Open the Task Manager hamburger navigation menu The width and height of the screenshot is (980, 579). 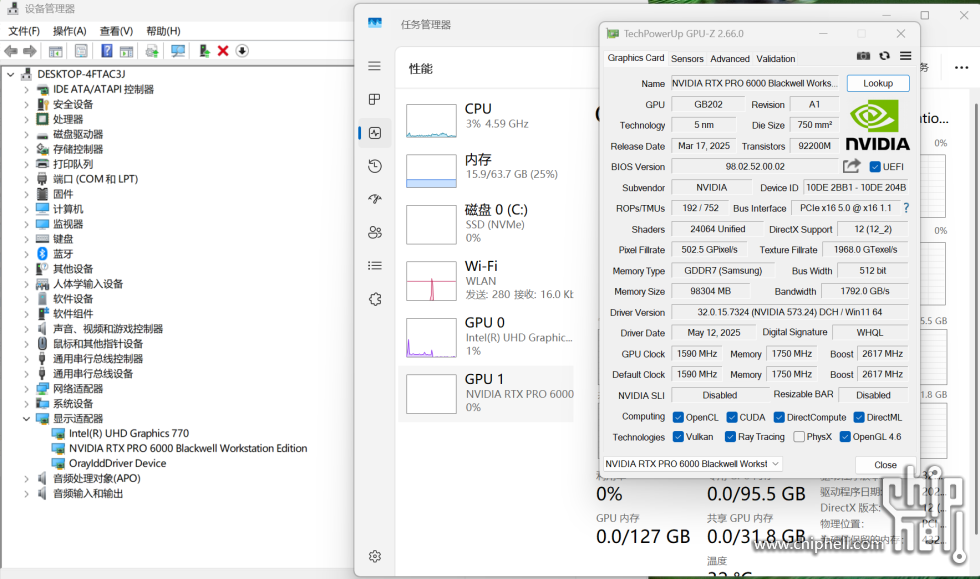(x=374, y=66)
